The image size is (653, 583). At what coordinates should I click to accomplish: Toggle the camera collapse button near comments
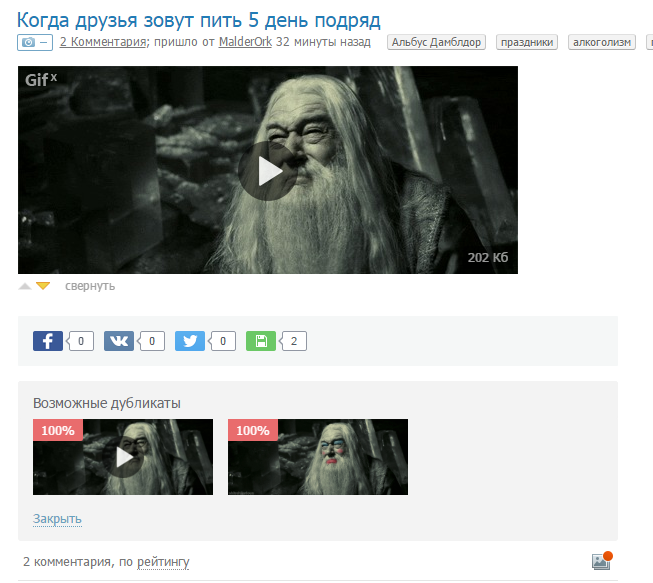pyautogui.click(x=34, y=42)
